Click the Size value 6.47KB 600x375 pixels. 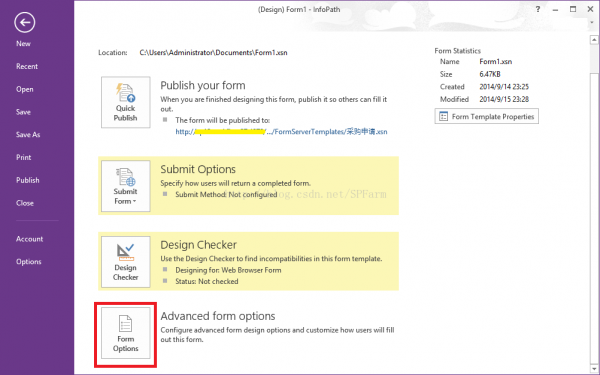click(x=490, y=74)
